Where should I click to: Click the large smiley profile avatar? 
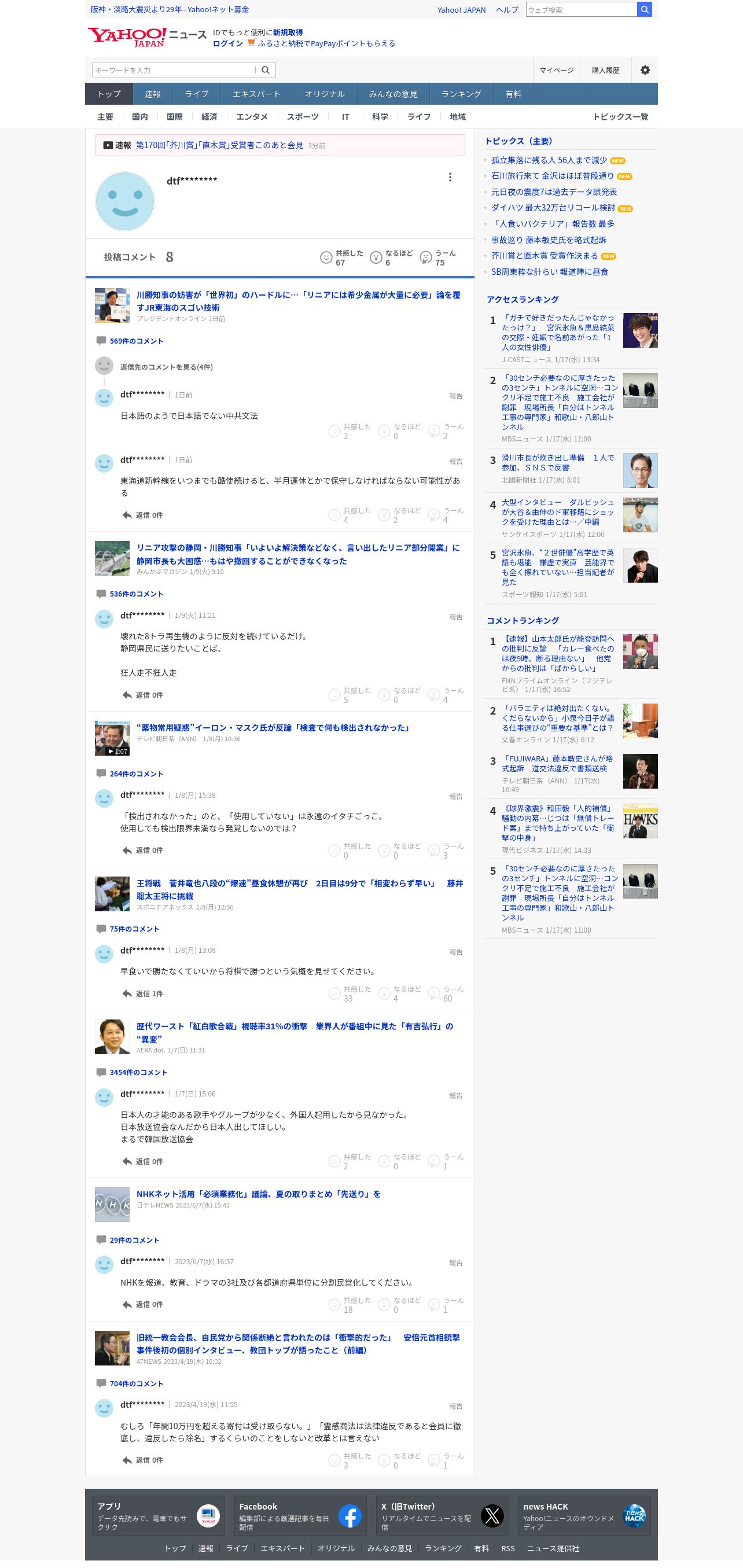125,201
